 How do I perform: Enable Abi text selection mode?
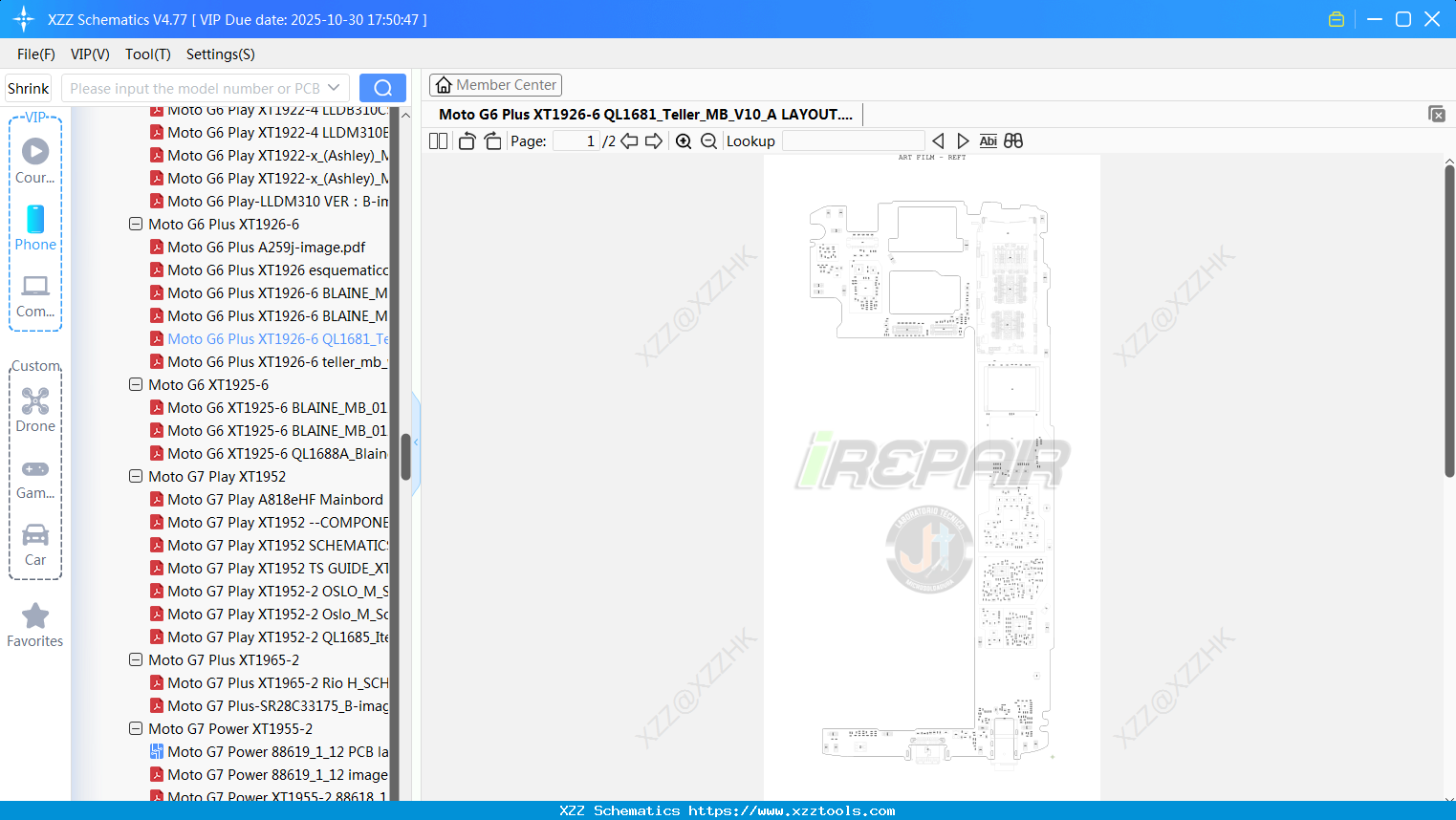988,140
